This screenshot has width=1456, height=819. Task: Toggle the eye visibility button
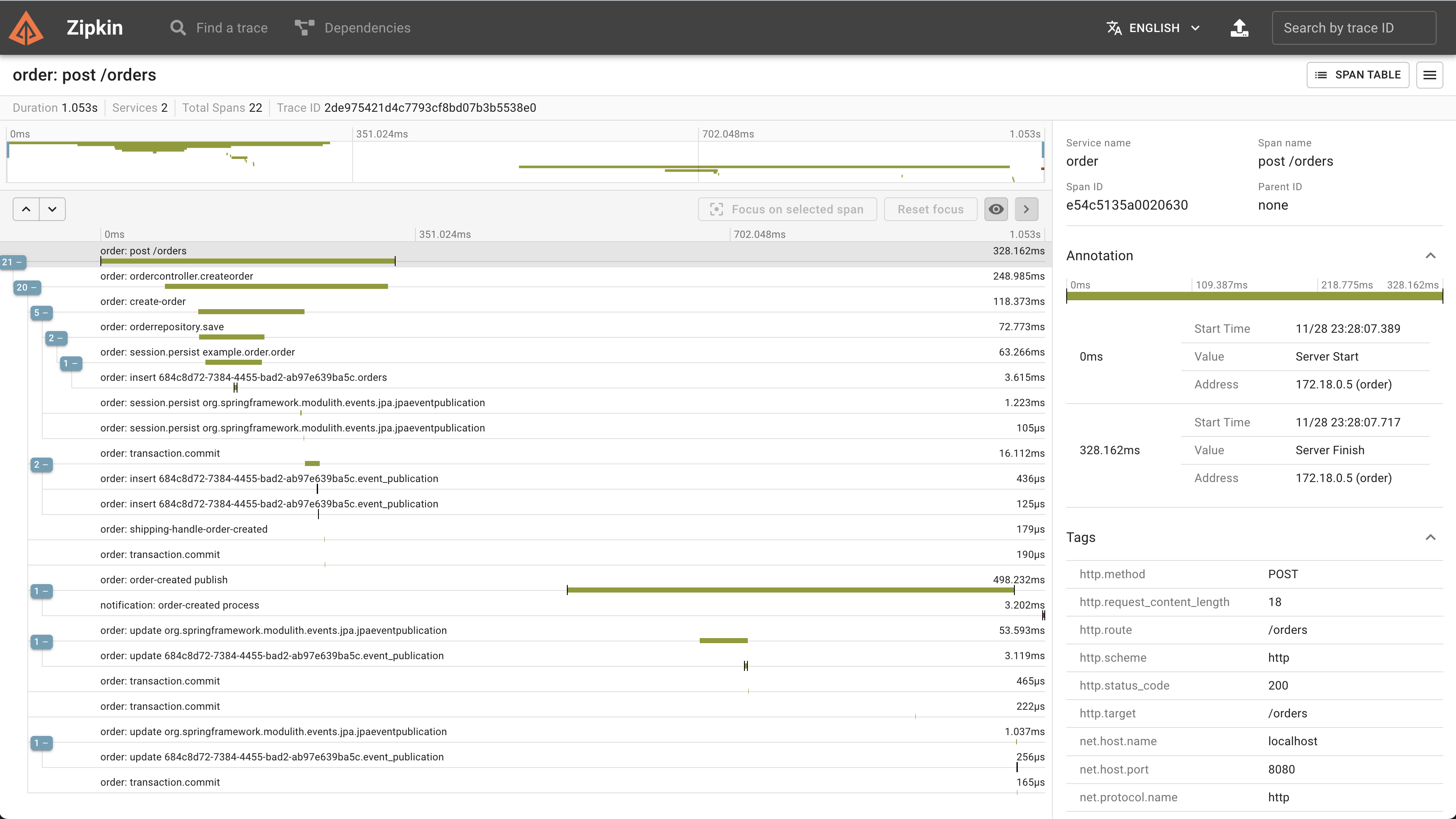click(x=996, y=209)
